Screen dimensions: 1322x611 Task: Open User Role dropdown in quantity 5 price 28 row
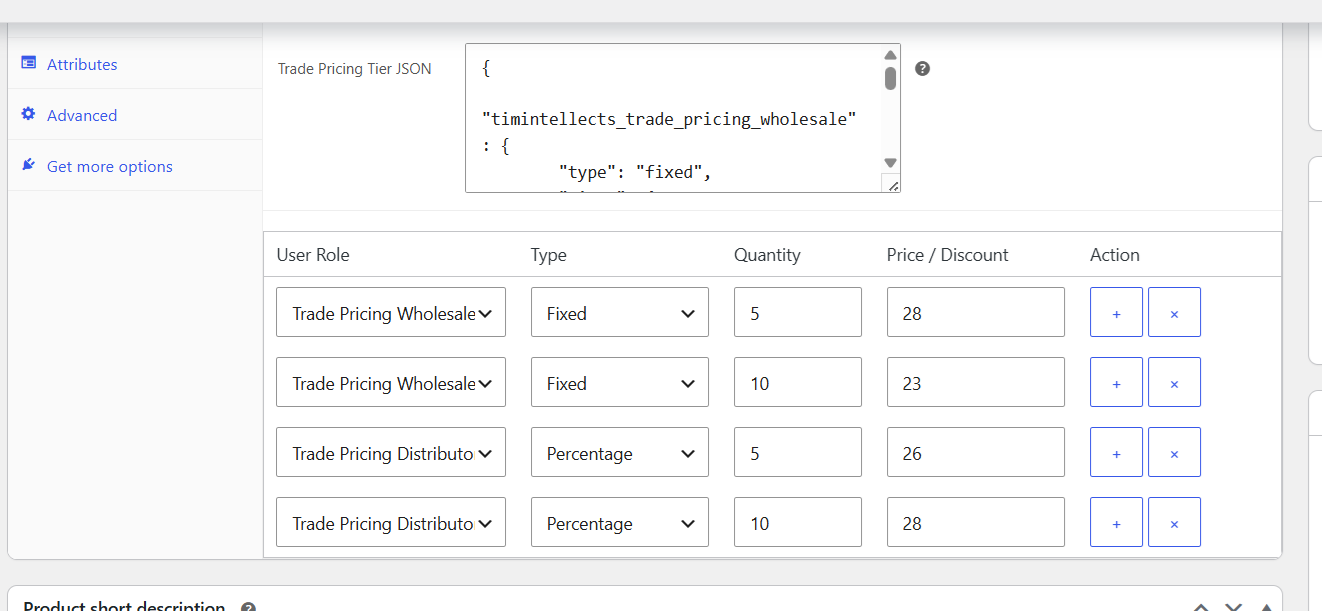(x=391, y=313)
